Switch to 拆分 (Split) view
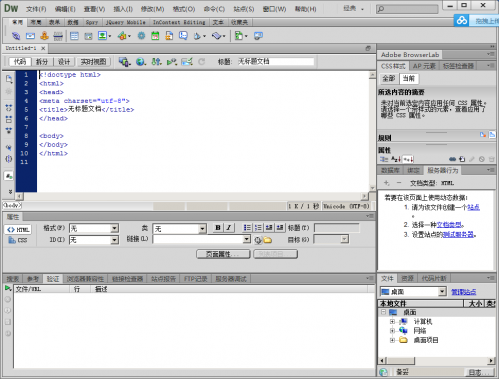499x379 pixels. click(42, 62)
